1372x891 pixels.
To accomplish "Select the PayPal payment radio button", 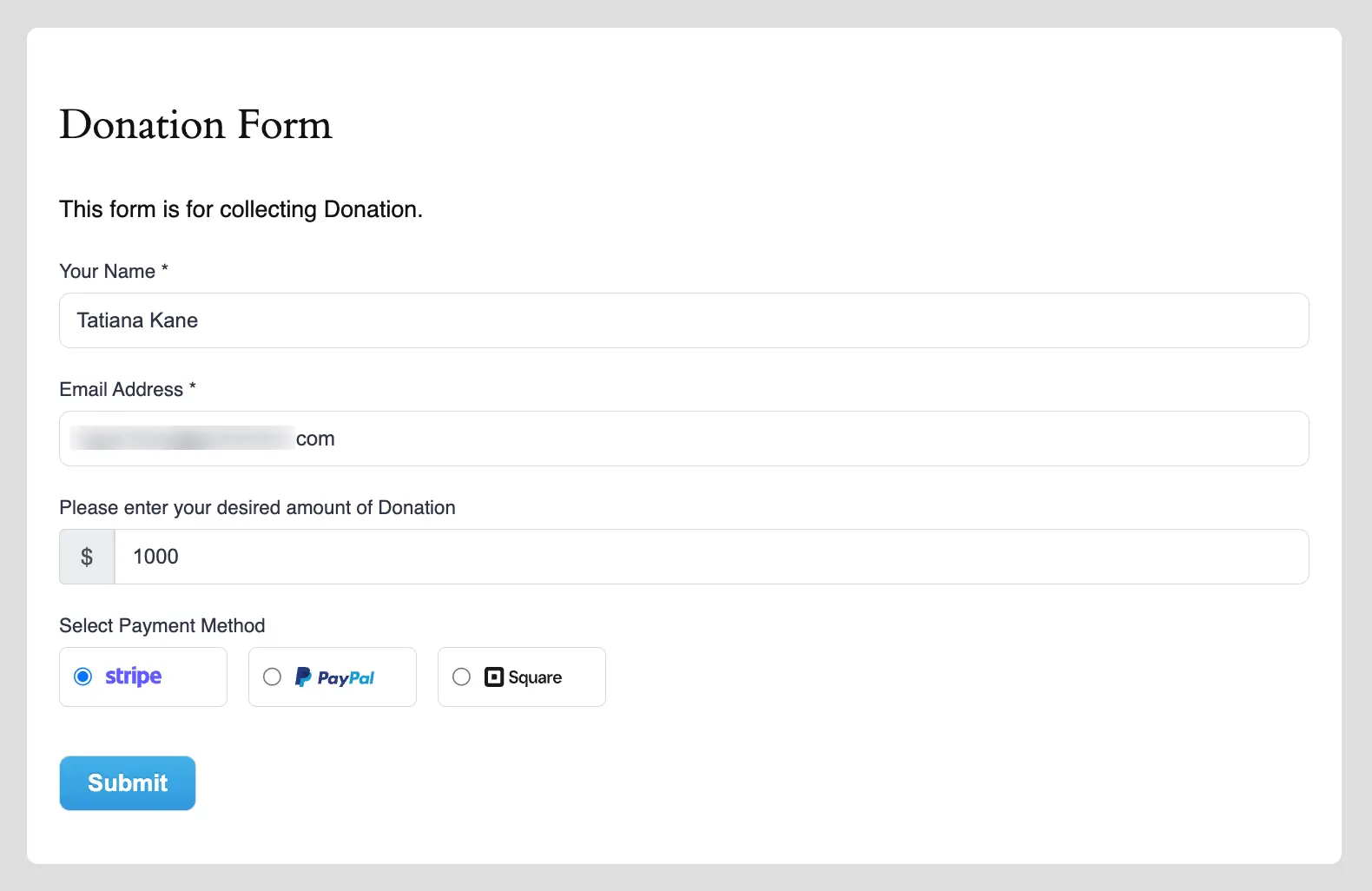I will click(x=272, y=676).
